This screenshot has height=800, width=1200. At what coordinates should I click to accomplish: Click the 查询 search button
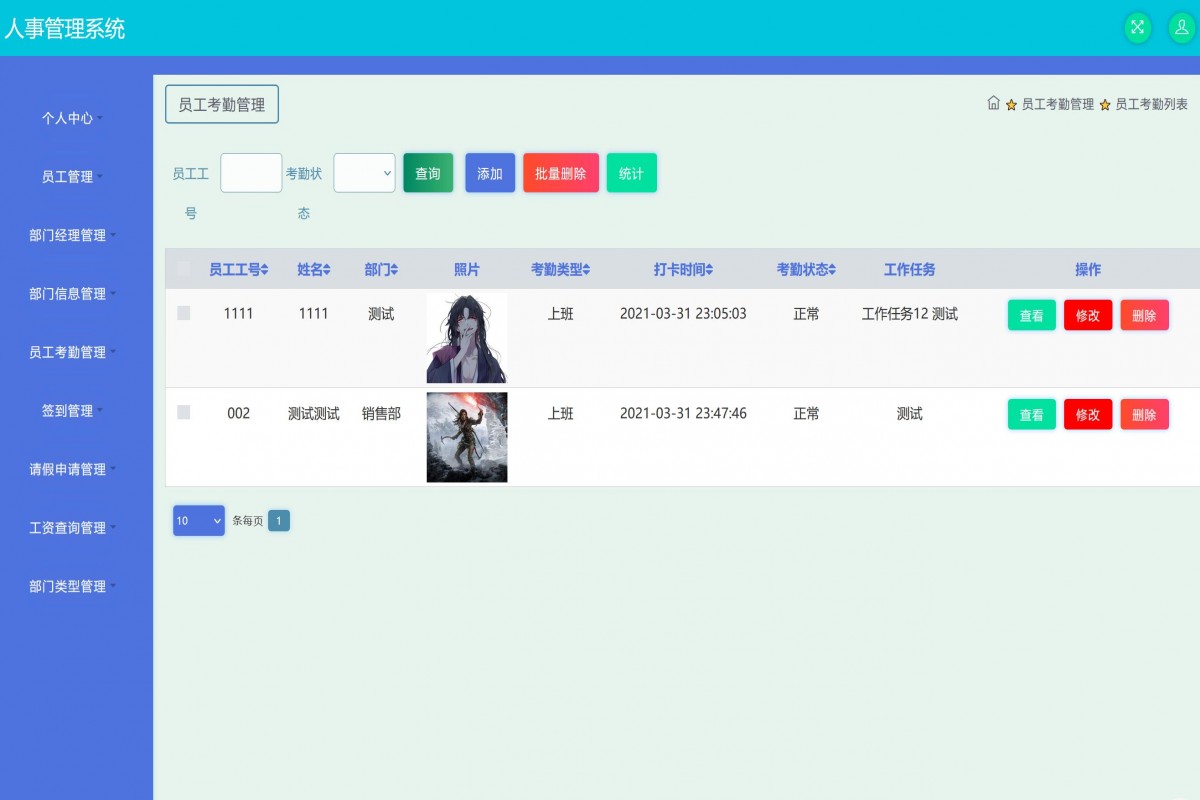[428, 172]
